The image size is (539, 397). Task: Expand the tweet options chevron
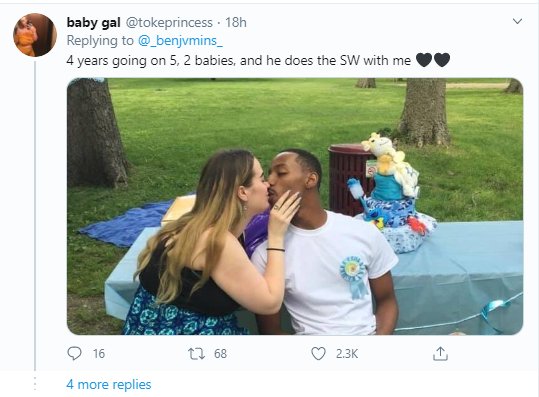(517, 21)
